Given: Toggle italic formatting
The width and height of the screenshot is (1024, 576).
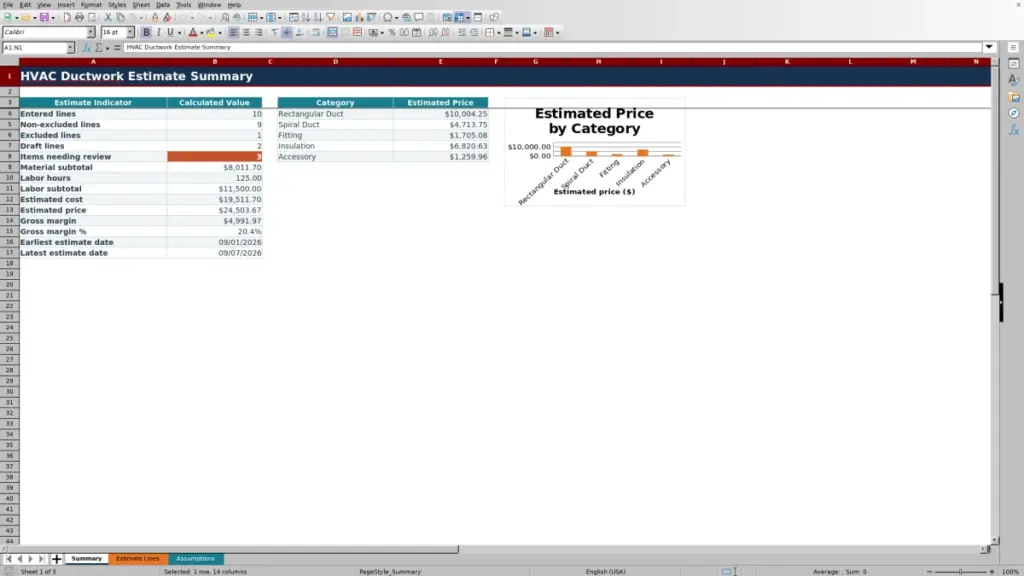Looking at the screenshot, I should [158, 33].
